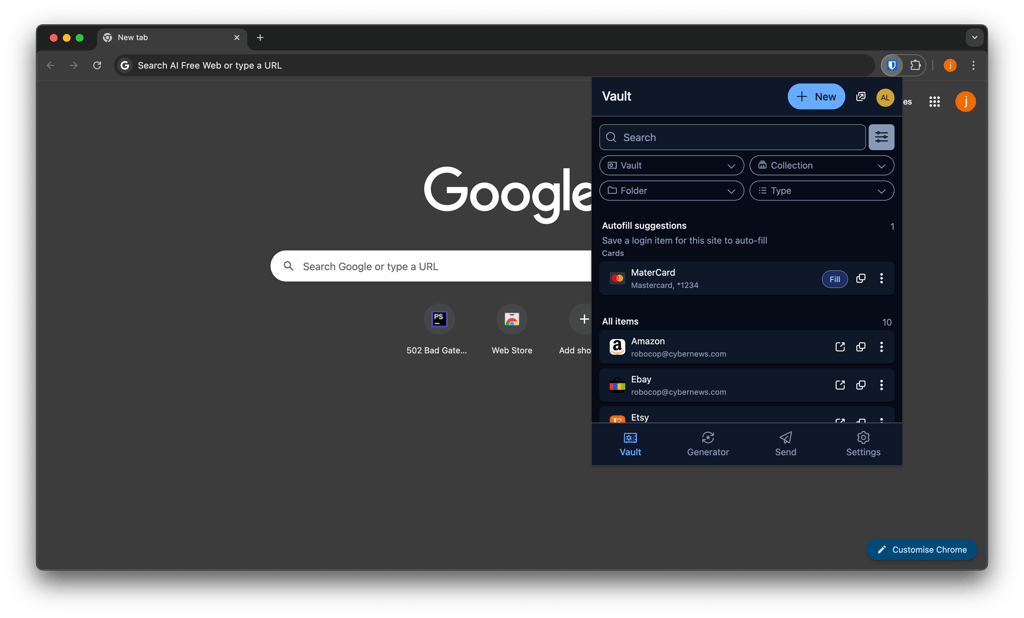
Task: Open the Google apps grid icon
Action: click(935, 102)
